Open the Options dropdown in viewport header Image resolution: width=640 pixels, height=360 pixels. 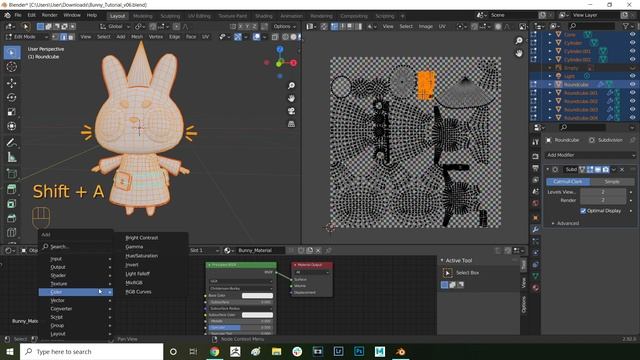pyautogui.click(x=284, y=27)
